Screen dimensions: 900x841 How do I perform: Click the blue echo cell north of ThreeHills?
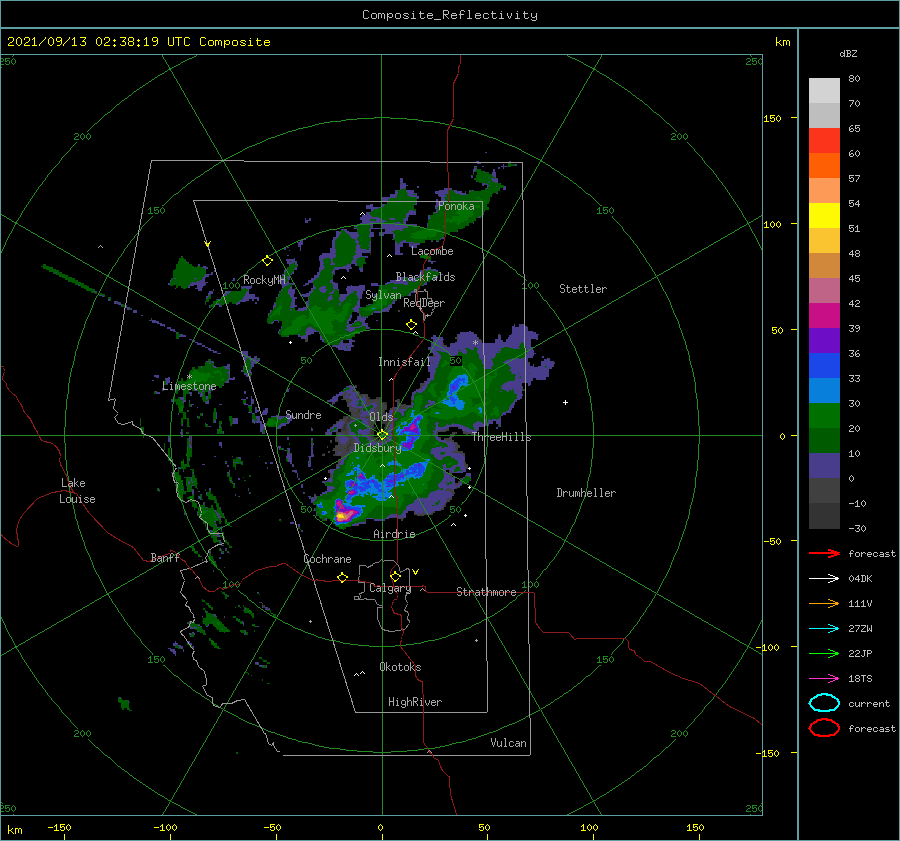click(457, 390)
